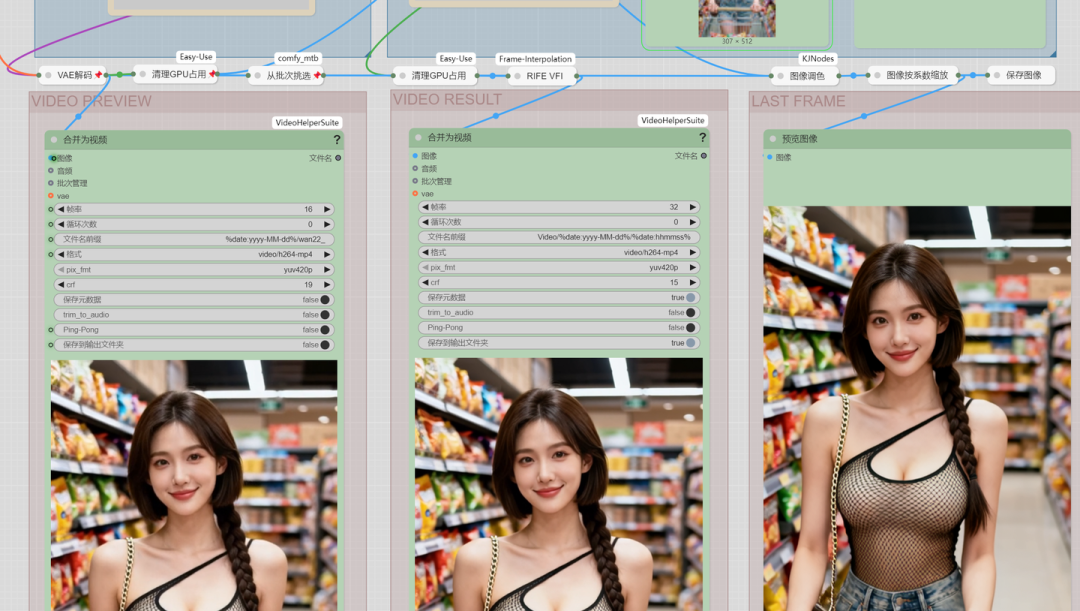Click collapse dot of 预览图像 node

coord(773,139)
